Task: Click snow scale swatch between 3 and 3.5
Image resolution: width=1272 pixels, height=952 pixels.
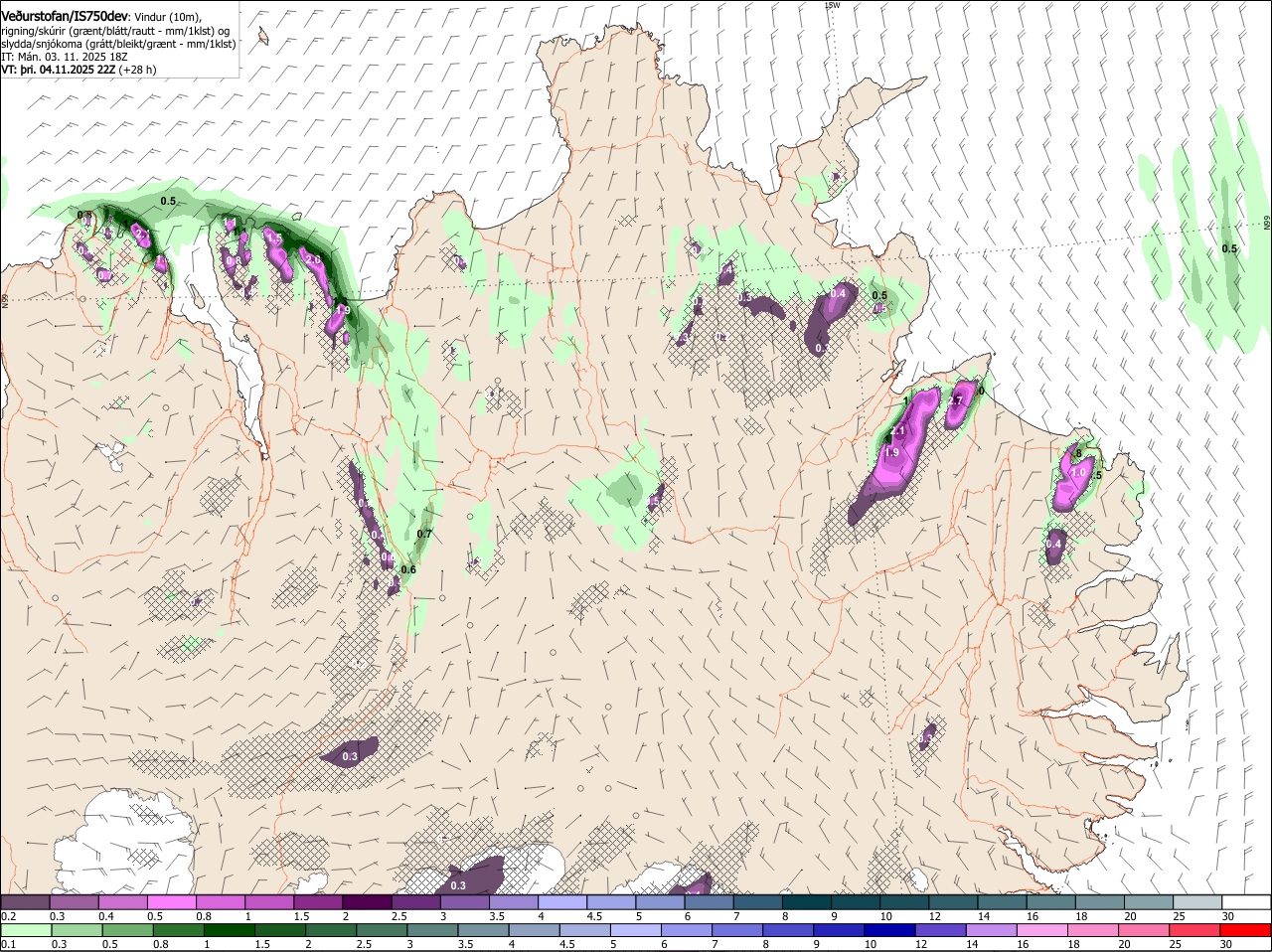Action: point(465,901)
